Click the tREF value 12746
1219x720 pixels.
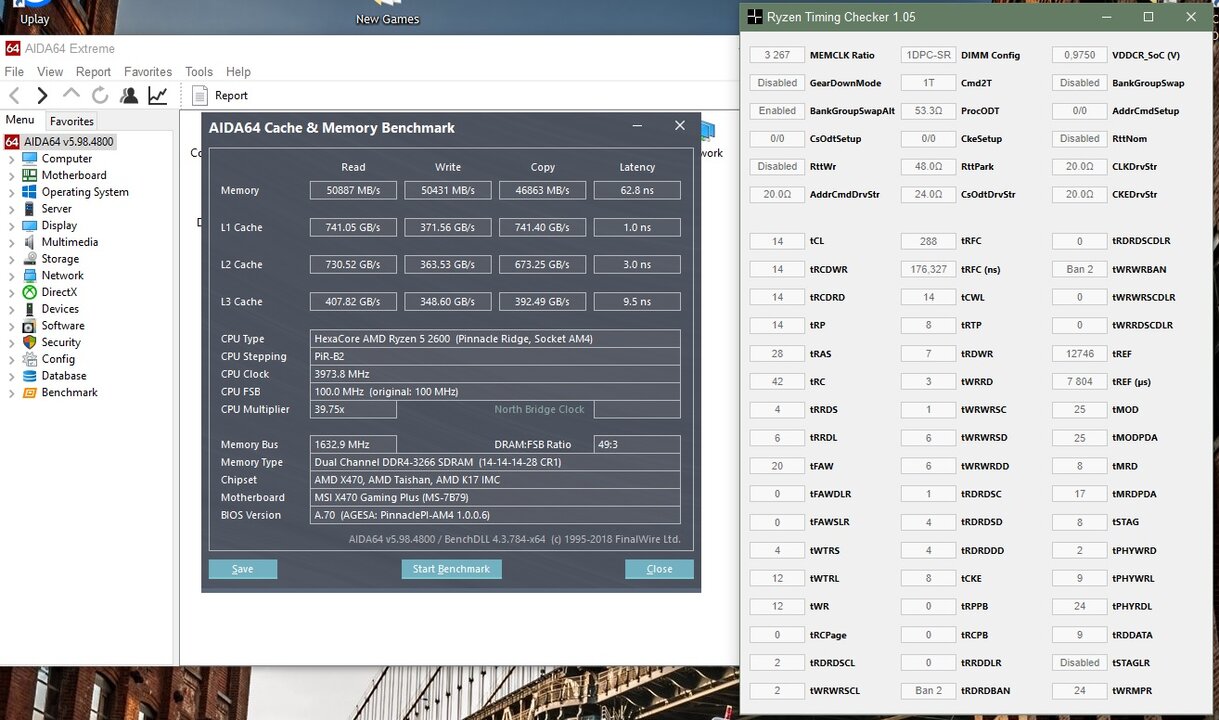click(x=1079, y=353)
